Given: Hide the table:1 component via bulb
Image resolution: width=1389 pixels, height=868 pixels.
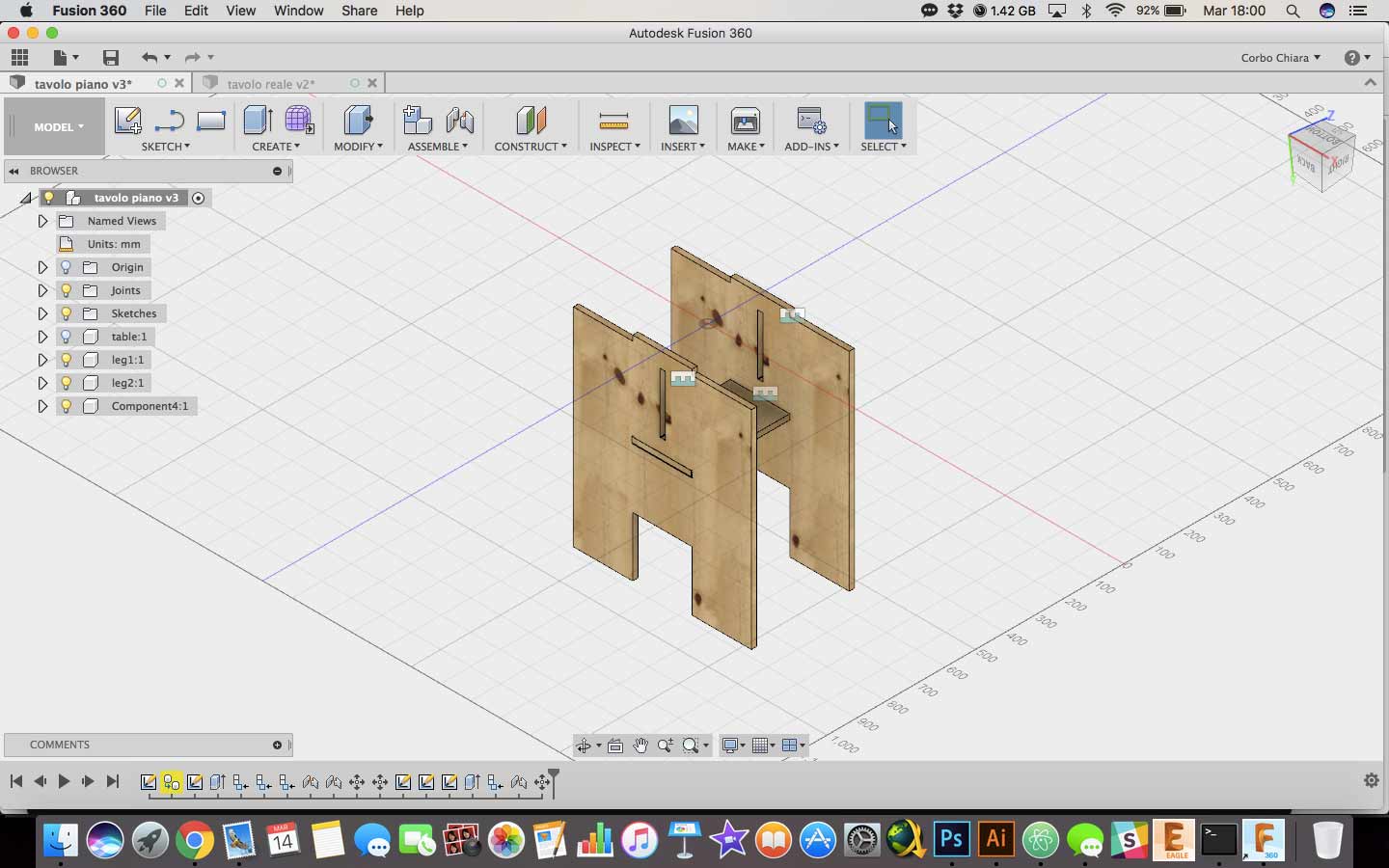Looking at the screenshot, I should 66,337.
